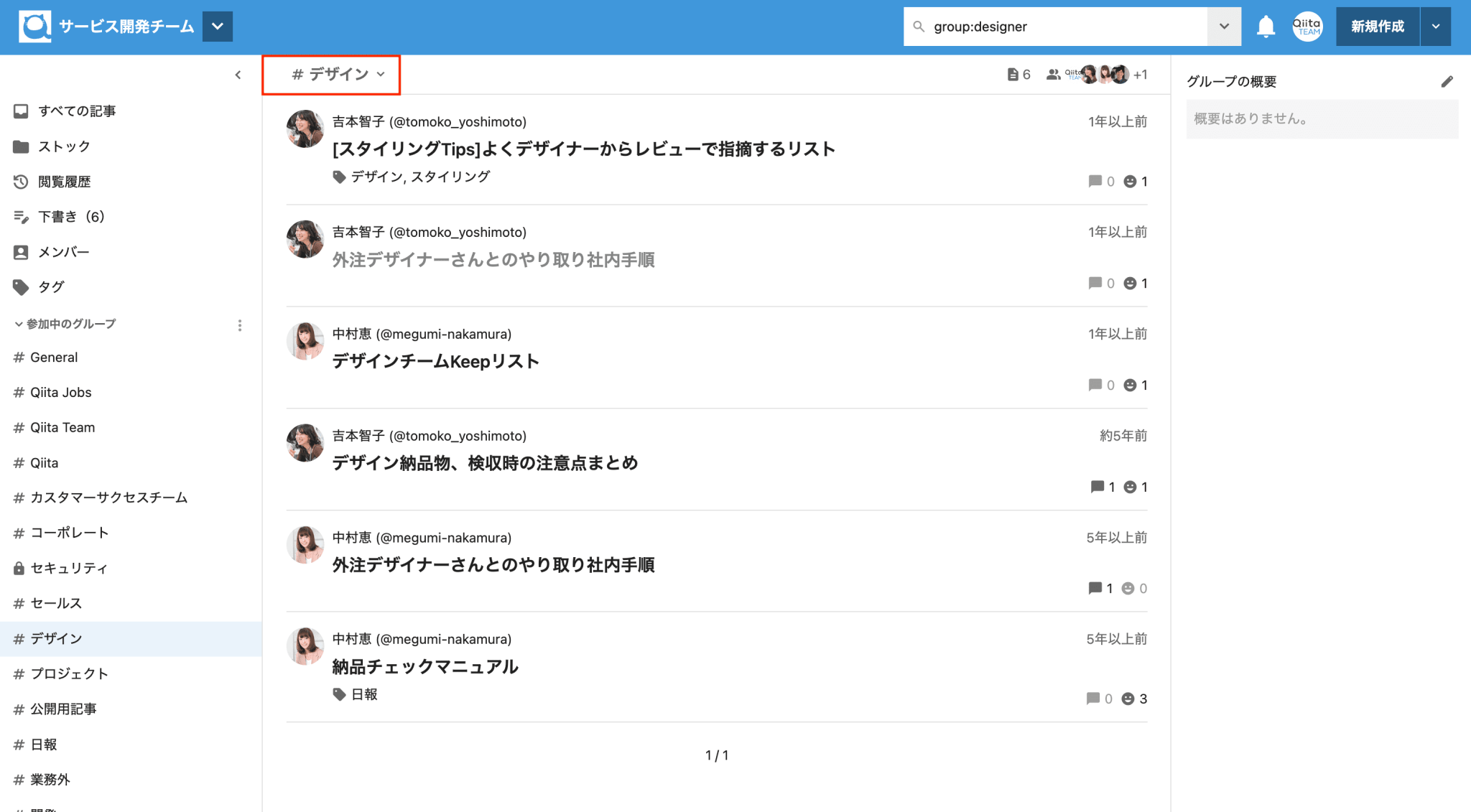Collapse 参加中のグループ section

tap(19, 325)
